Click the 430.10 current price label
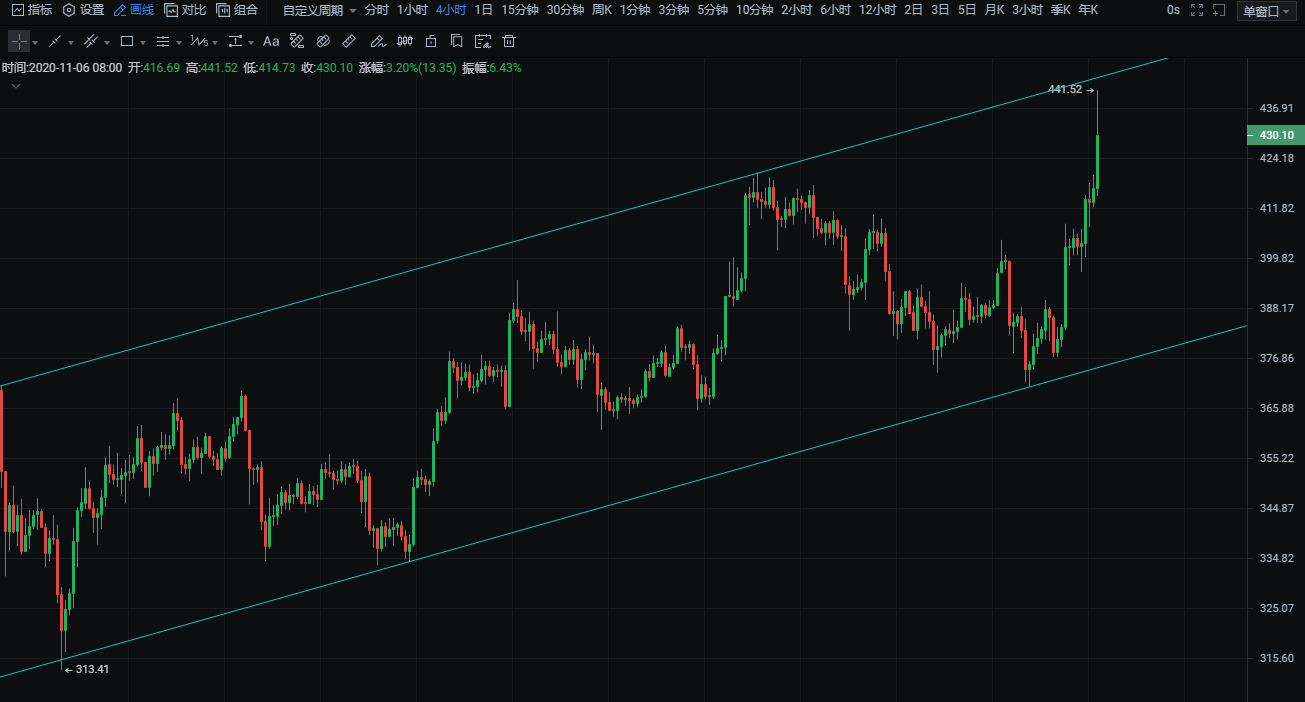Image resolution: width=1305 pixels, height=702 pixels. click(x=1276, y=135)
